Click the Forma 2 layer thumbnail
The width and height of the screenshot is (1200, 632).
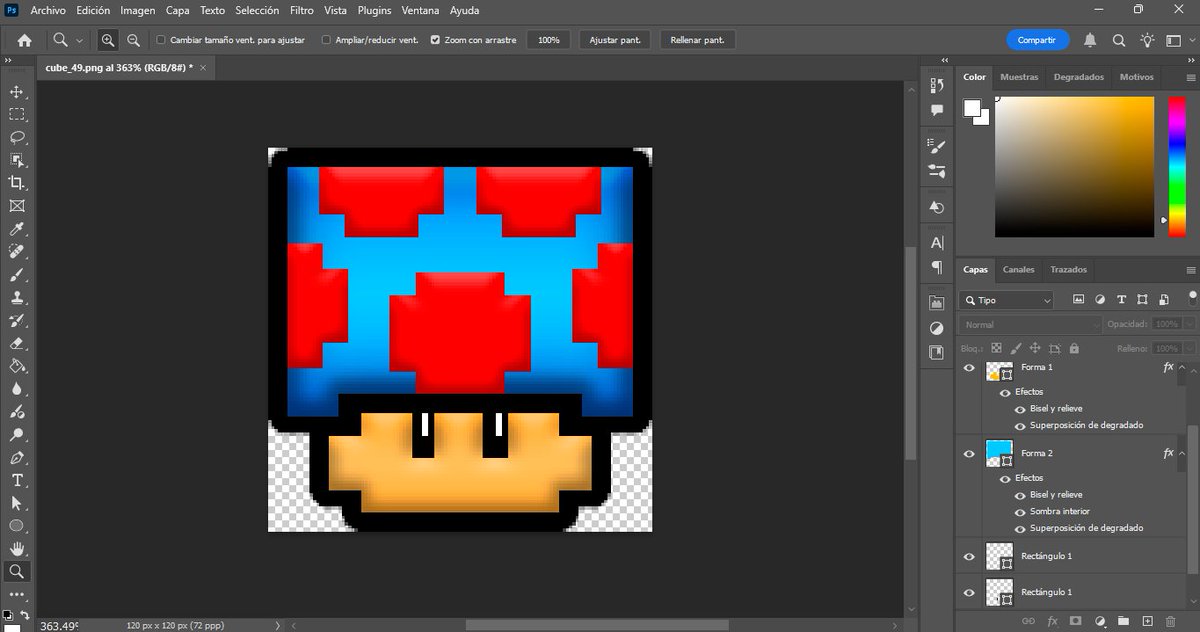click(999, 454)
